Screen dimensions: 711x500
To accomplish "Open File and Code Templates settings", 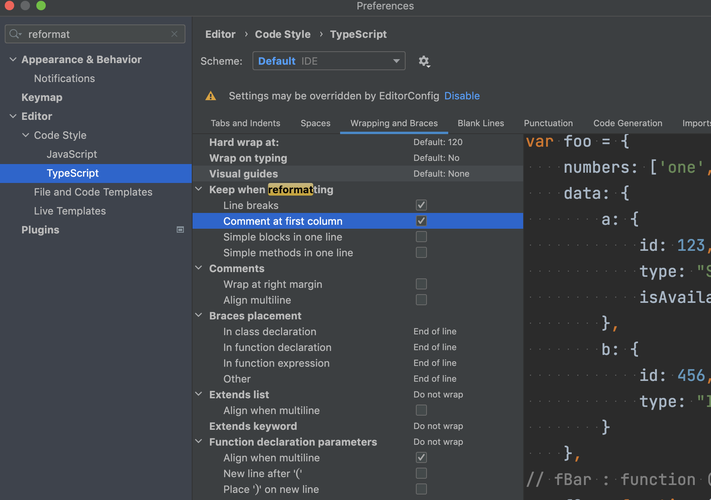I will (93, 192).
